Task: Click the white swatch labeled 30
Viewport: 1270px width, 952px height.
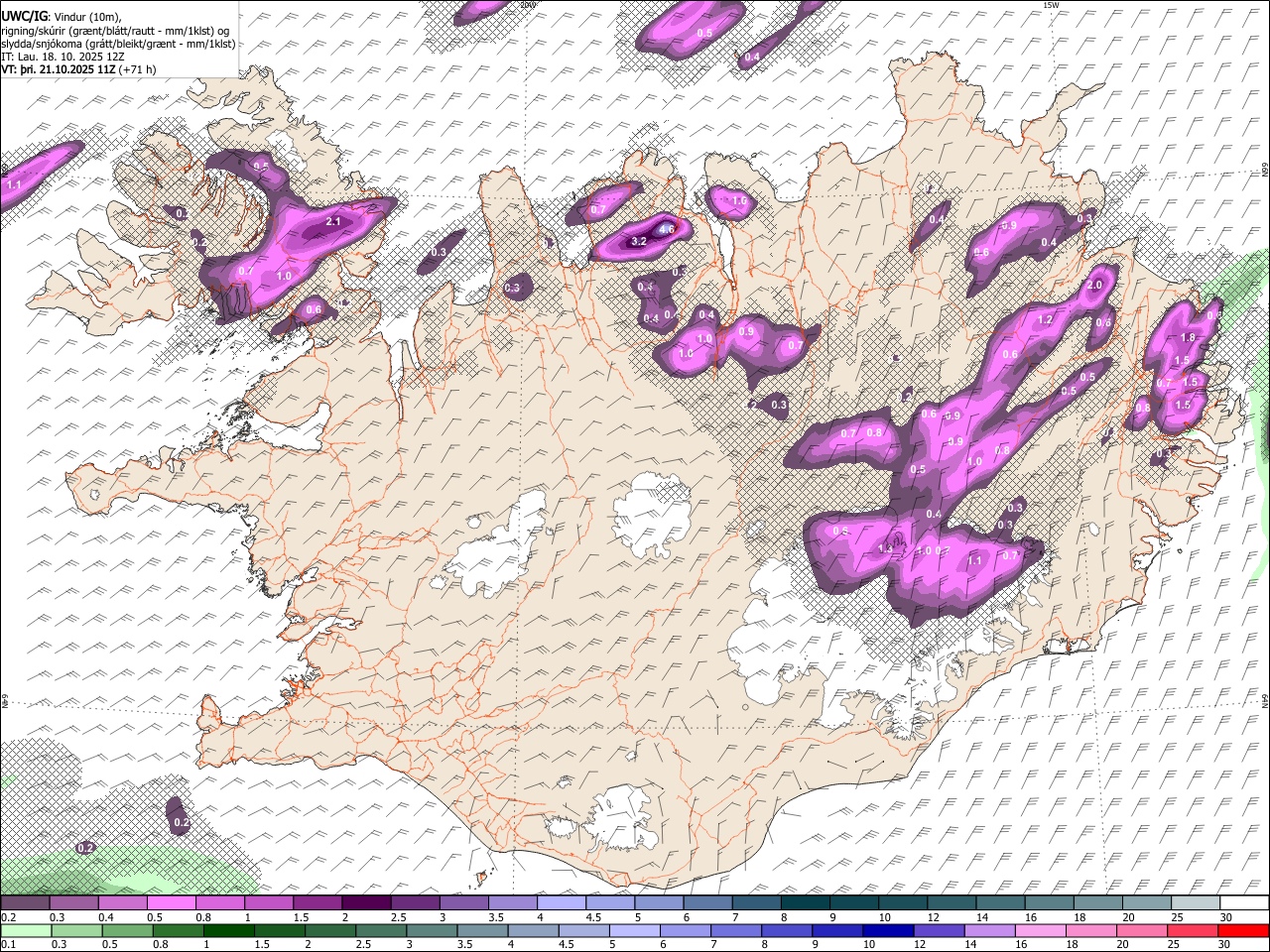Action: [1244, 903]
